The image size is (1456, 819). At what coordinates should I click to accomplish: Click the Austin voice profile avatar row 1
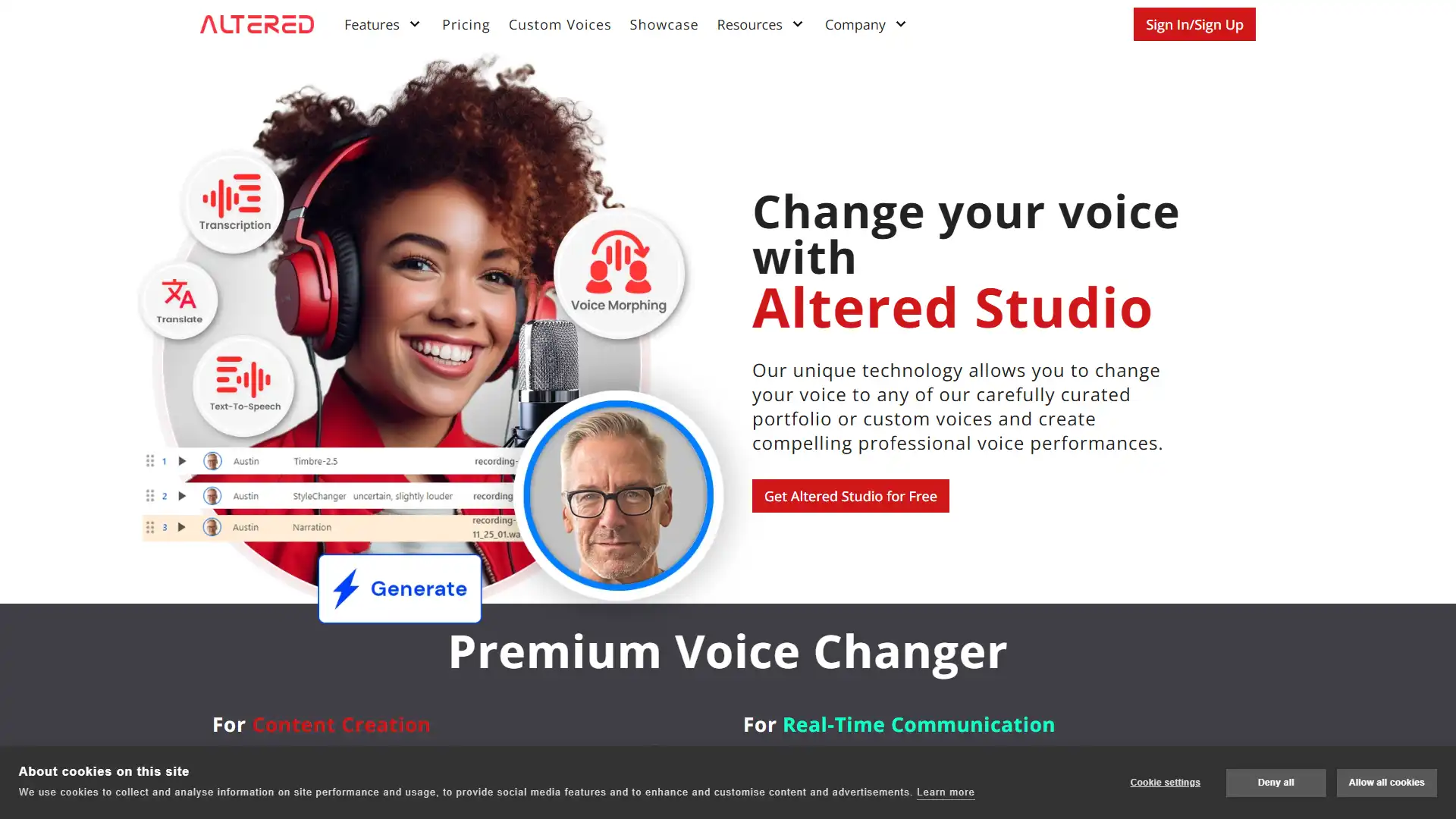click(213, 461)
